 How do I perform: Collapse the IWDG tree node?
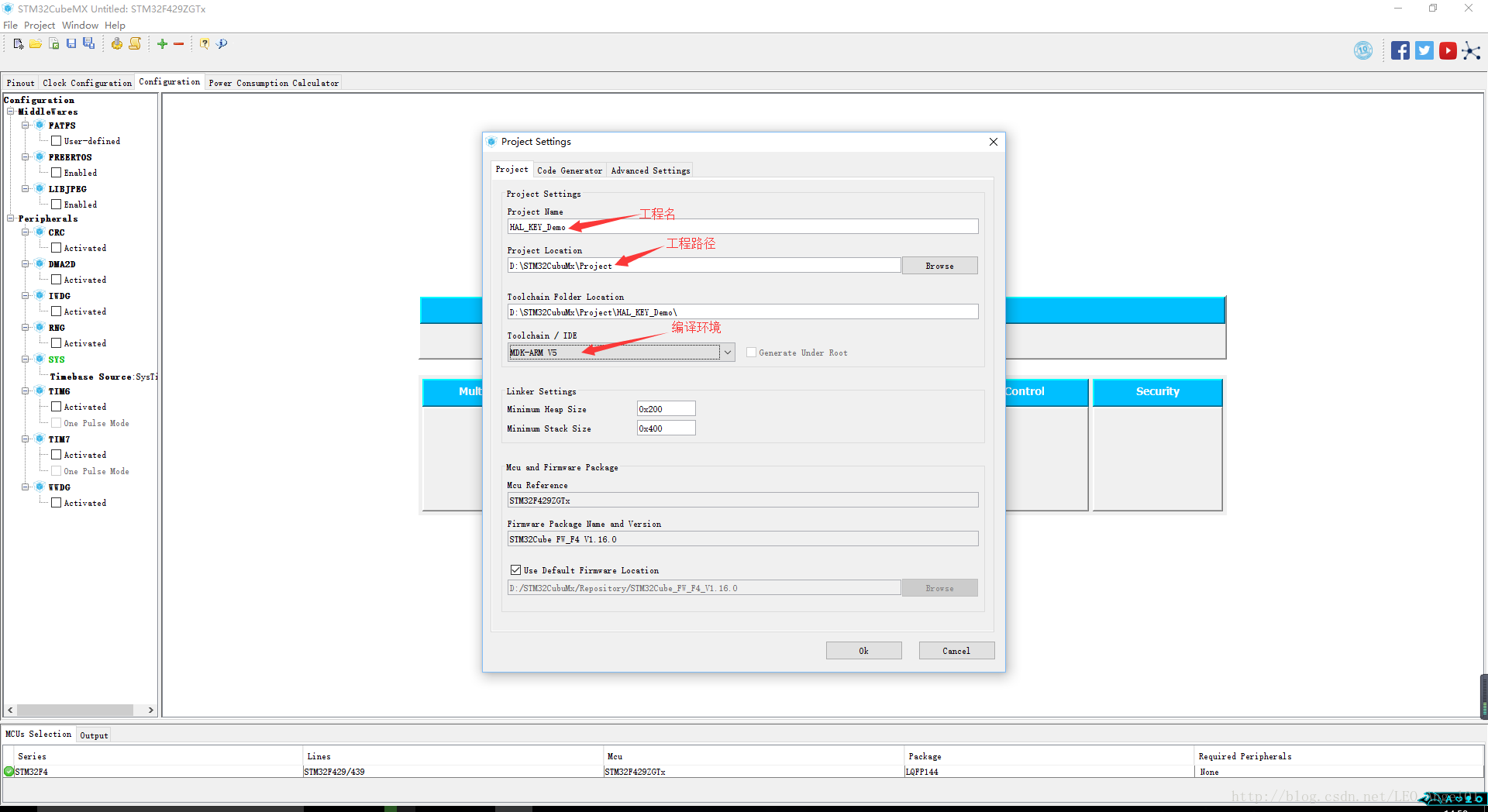[x=26, y=295]
